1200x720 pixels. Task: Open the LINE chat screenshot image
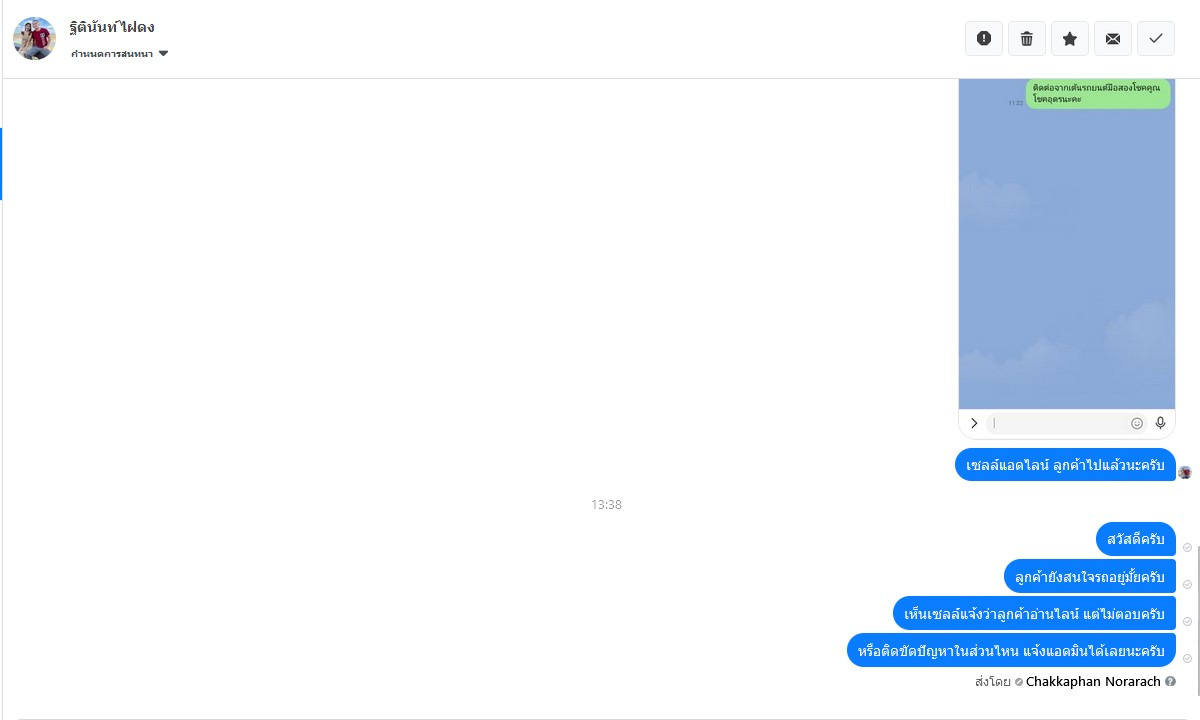pyautogui.click(x=1067, y=259)
